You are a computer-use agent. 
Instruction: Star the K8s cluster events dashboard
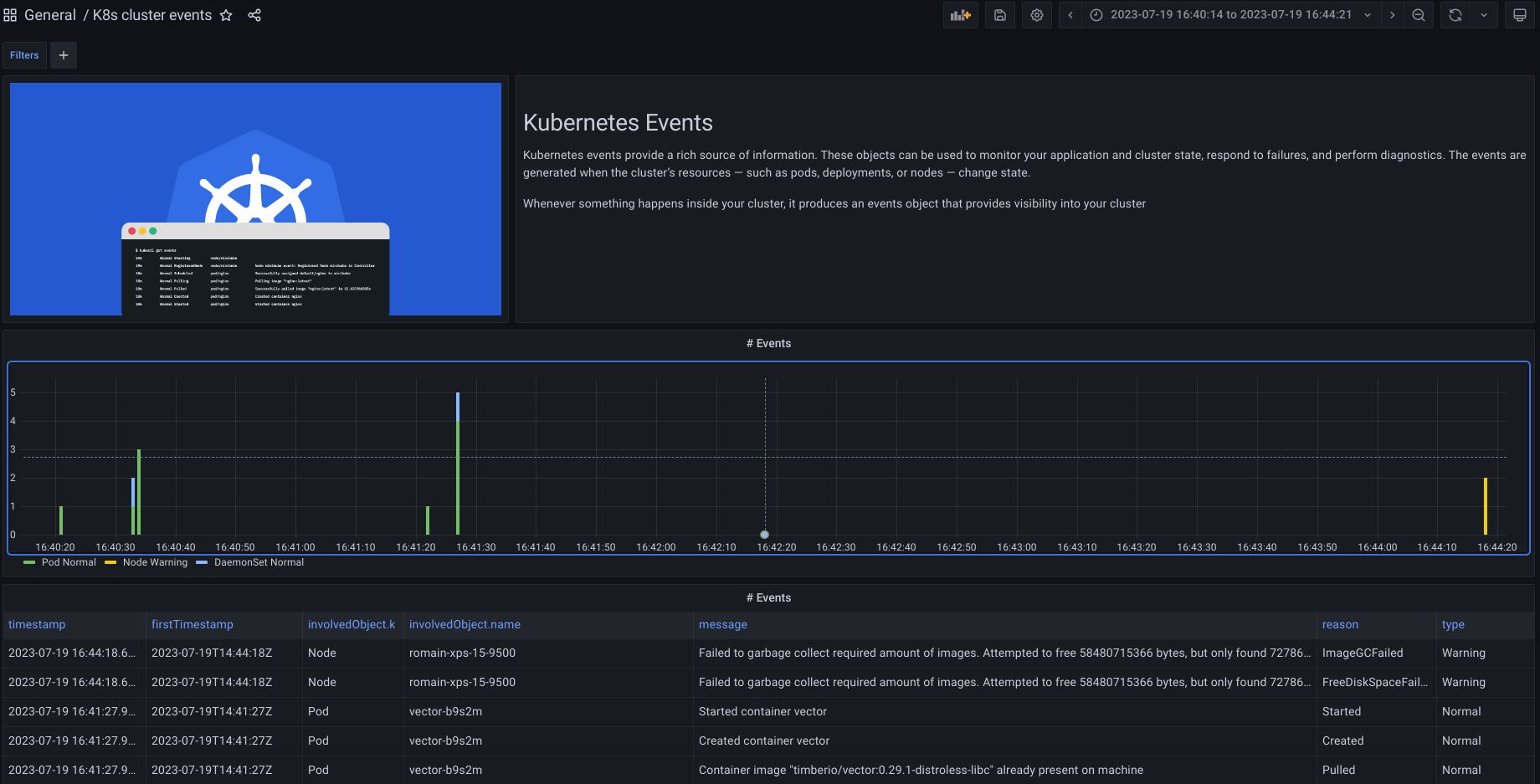226,15
